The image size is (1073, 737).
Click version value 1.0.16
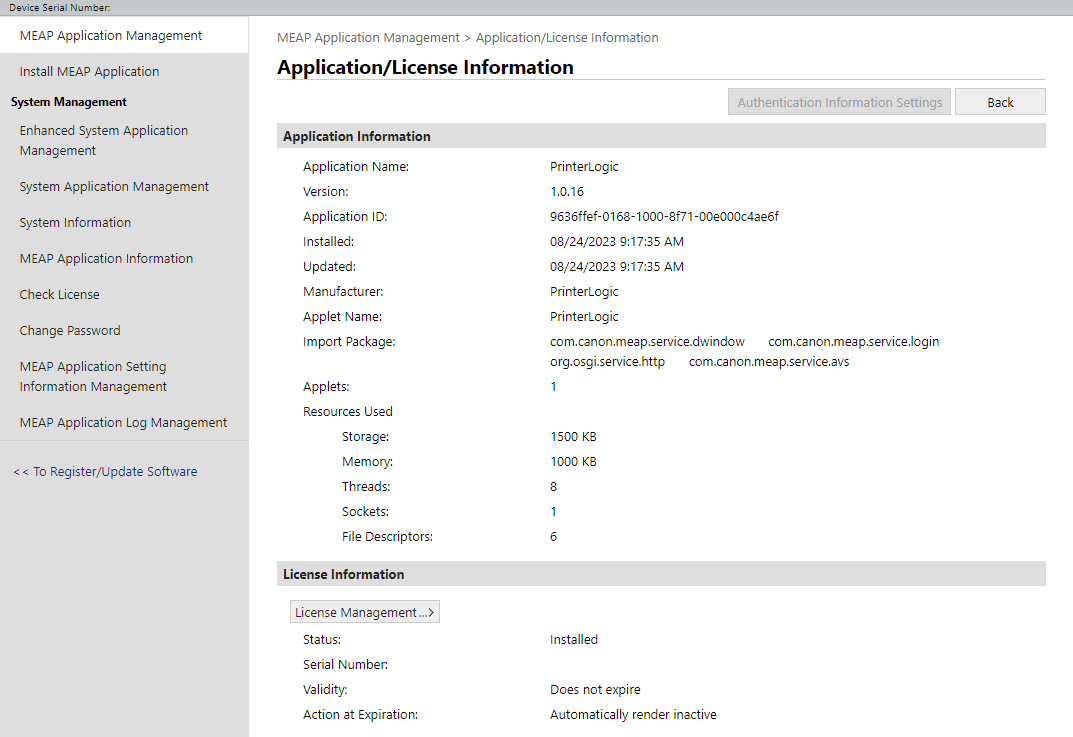pyautogui.click(x=567, y=192)
